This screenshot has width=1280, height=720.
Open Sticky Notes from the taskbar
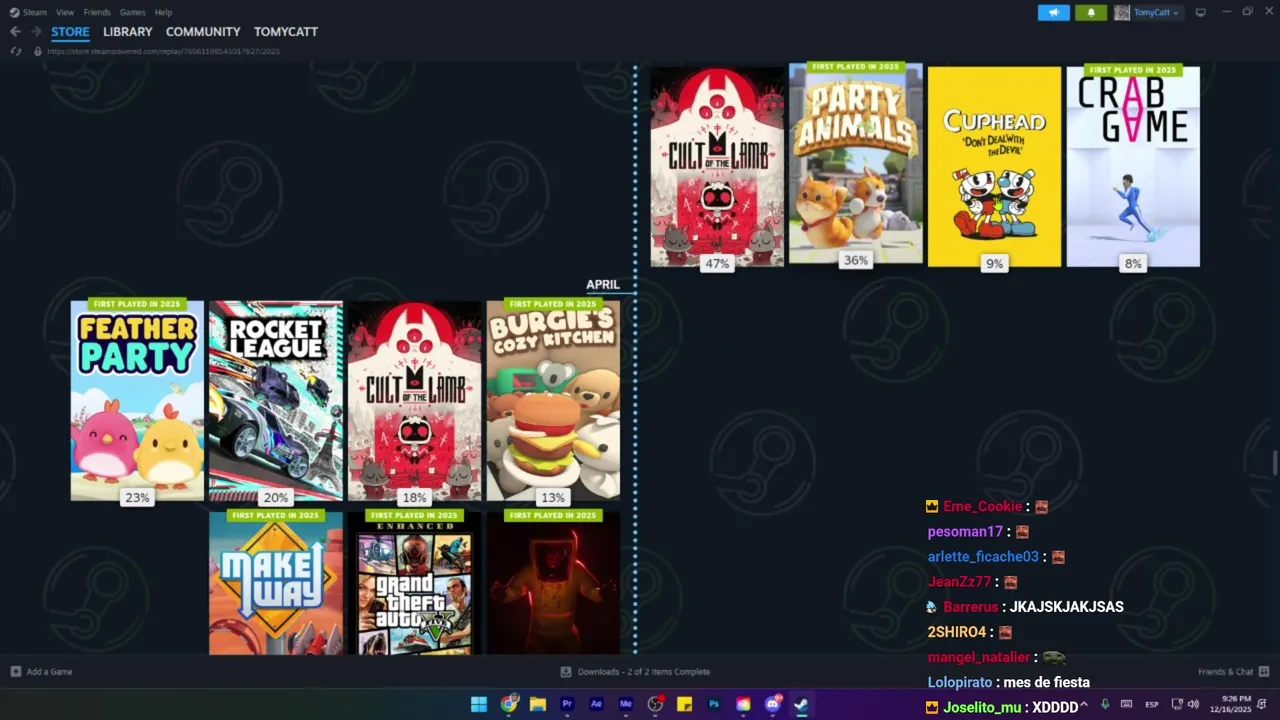point(684,704)
